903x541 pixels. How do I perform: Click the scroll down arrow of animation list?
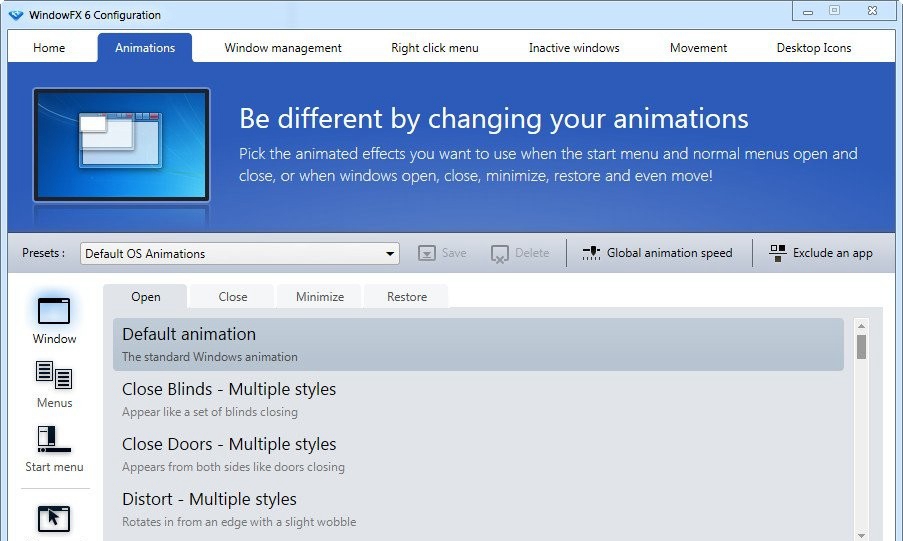coord(862,535)
